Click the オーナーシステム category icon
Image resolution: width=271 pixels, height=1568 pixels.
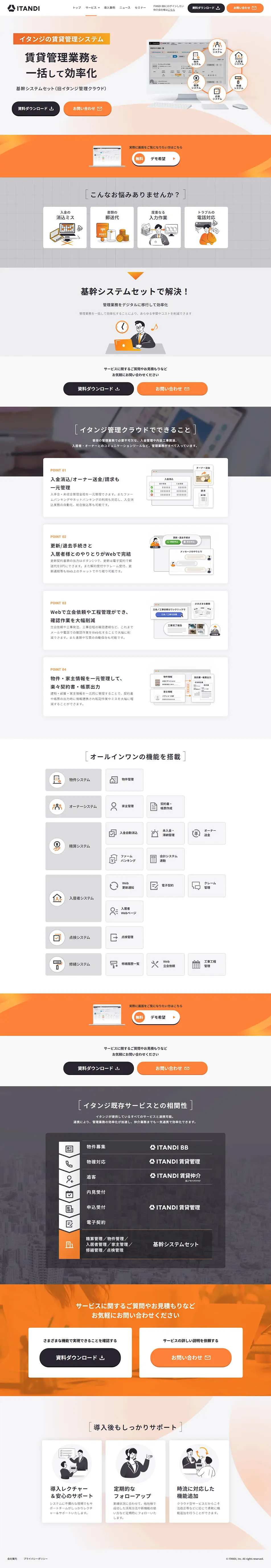pyautogui.click(x=57, y=806)
